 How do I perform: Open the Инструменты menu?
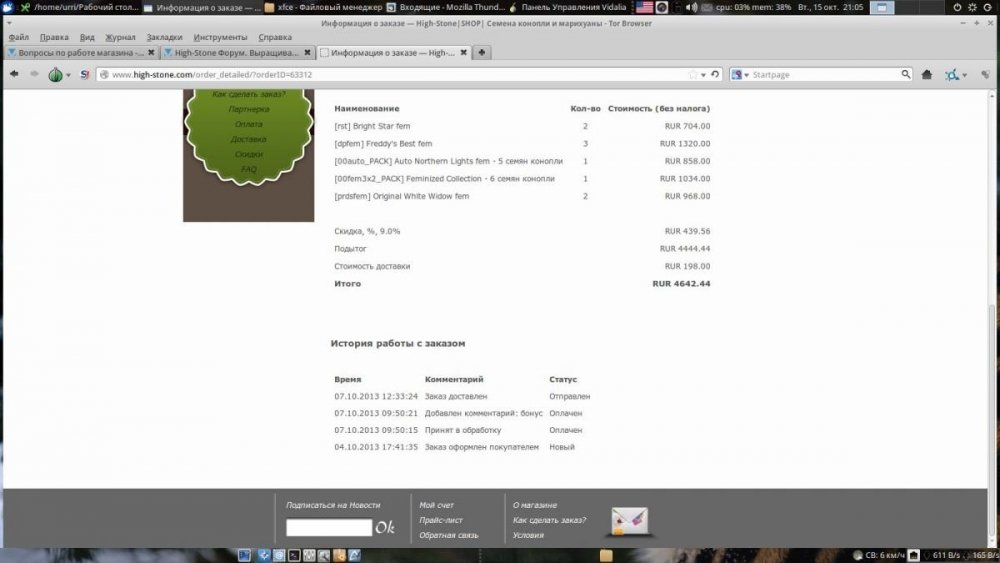(x=220, y=37)
